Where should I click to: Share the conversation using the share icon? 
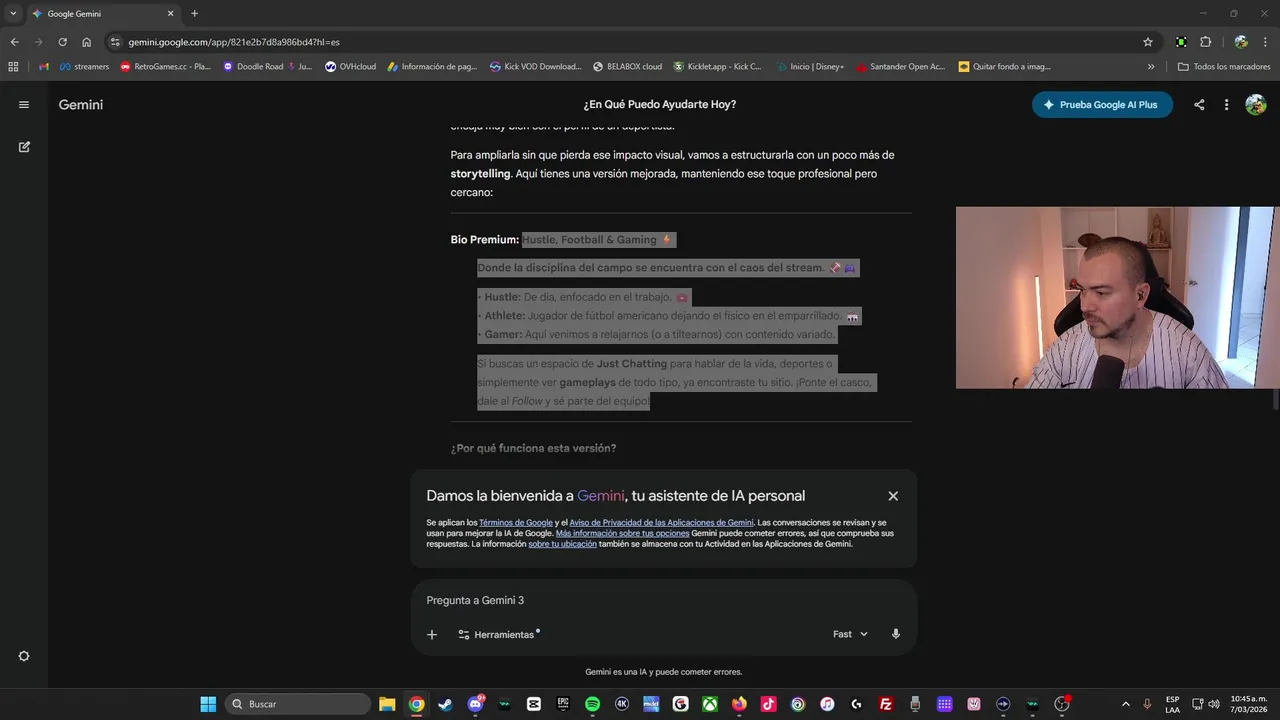pyautogui.click(x=1199, y=105)
